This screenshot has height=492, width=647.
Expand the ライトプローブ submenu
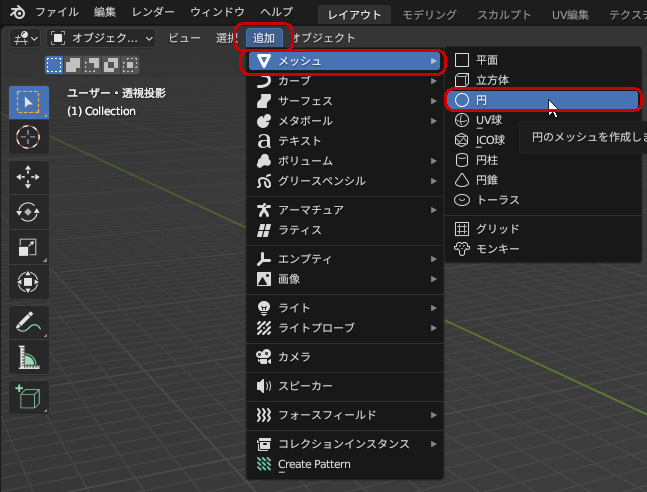coord(345,328)
